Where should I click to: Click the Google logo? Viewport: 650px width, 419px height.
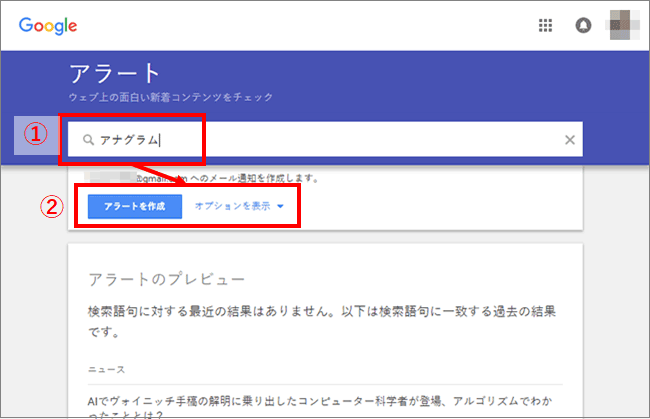coord(47,26)
